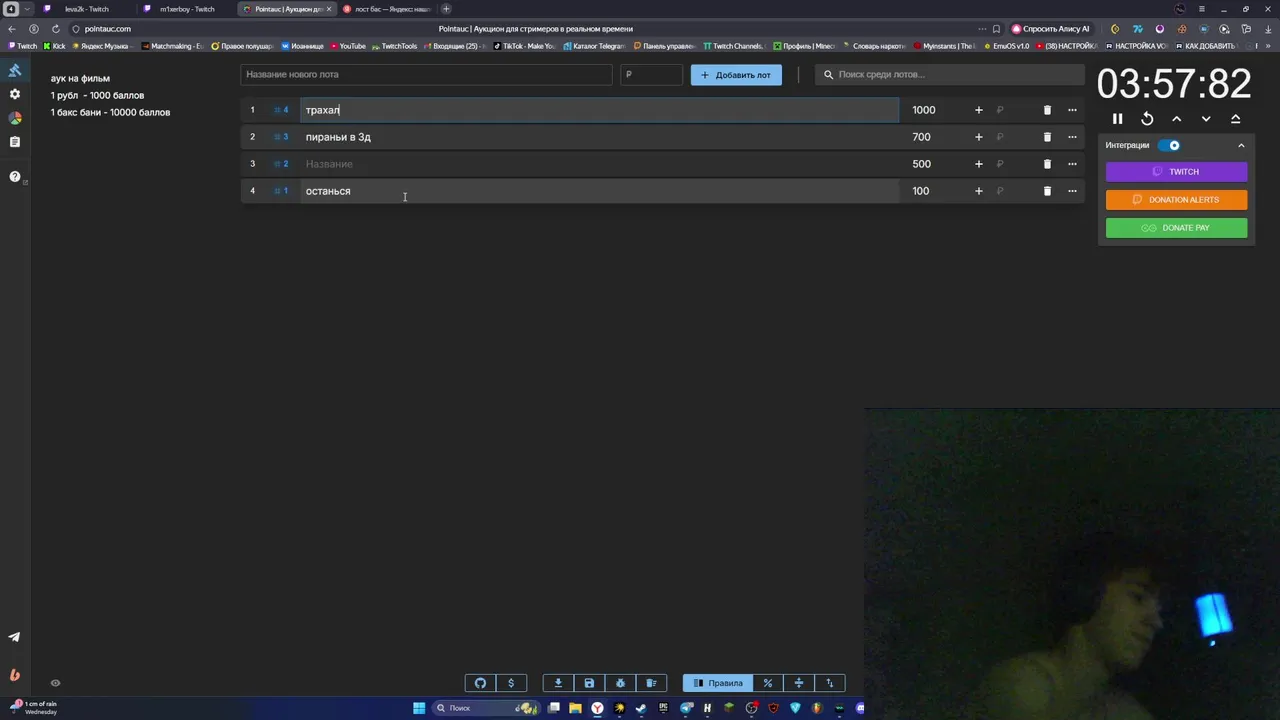Delete the остаться lot
The image size is (1280, 720).
(1047, 191)
